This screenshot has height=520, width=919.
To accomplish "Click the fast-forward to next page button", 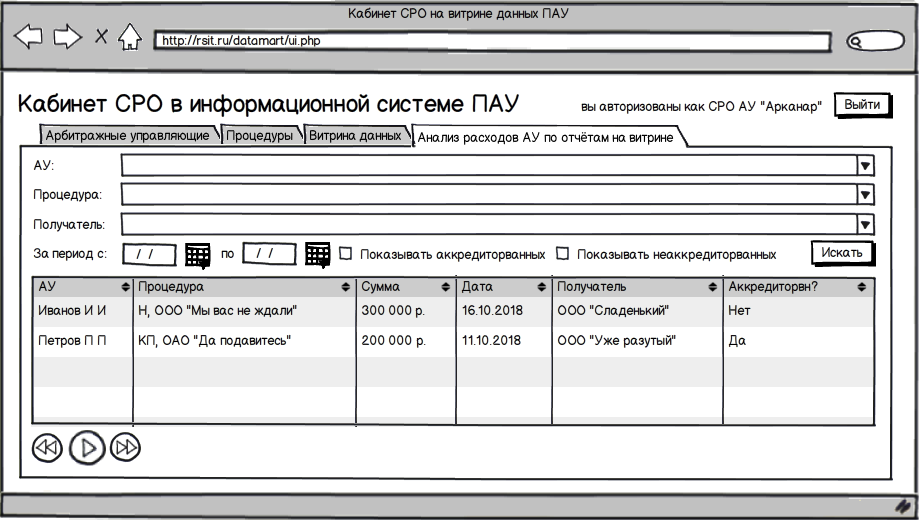I will point(125,447).
